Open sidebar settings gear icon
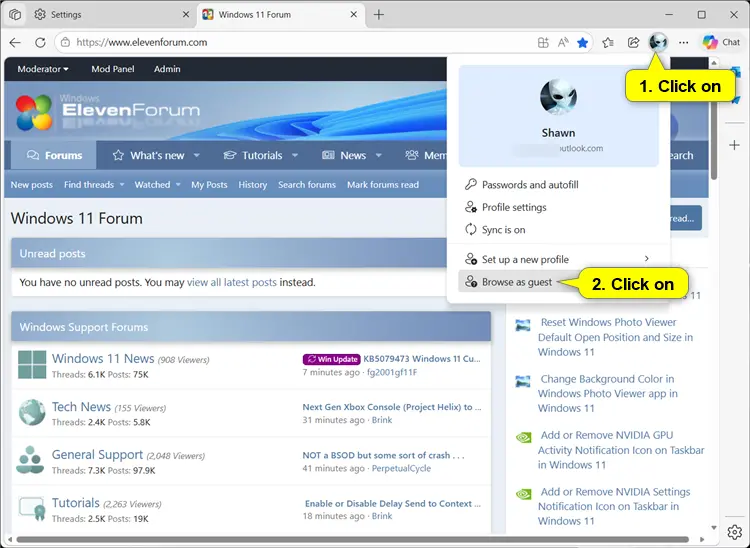750x548 pixels. [735, 532]
